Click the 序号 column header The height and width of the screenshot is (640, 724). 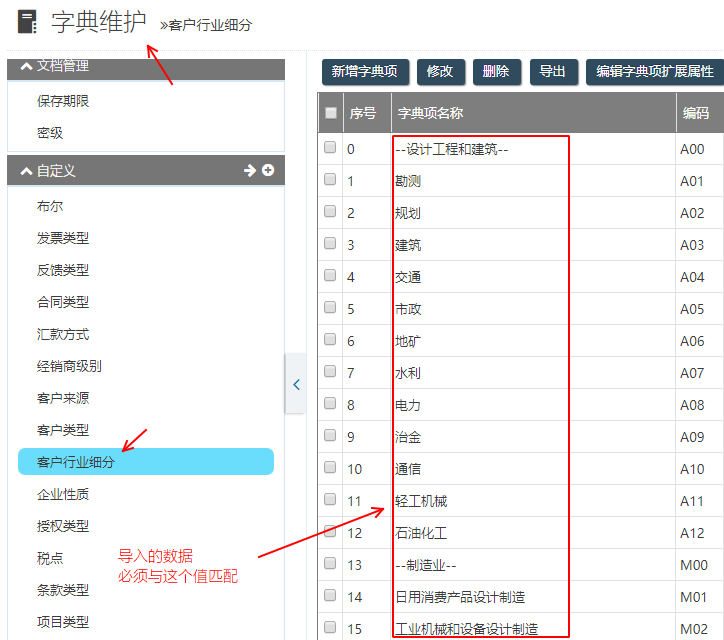tap(362, 113)
